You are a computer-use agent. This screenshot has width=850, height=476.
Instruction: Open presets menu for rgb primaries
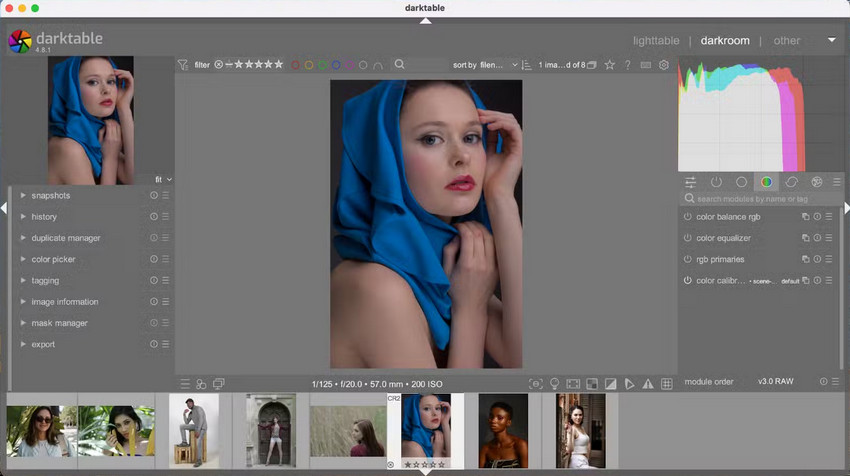point(829,259)
